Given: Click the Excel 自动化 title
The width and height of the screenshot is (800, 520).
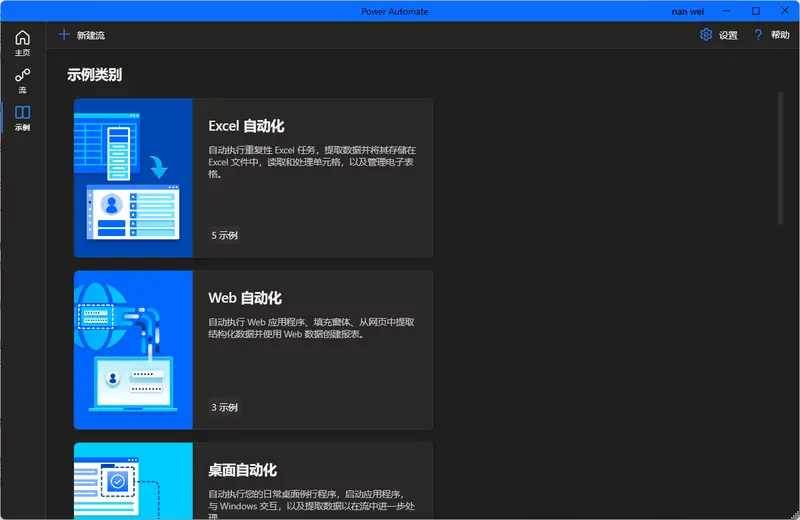Looking at the screenshot, I should (246, 126).
